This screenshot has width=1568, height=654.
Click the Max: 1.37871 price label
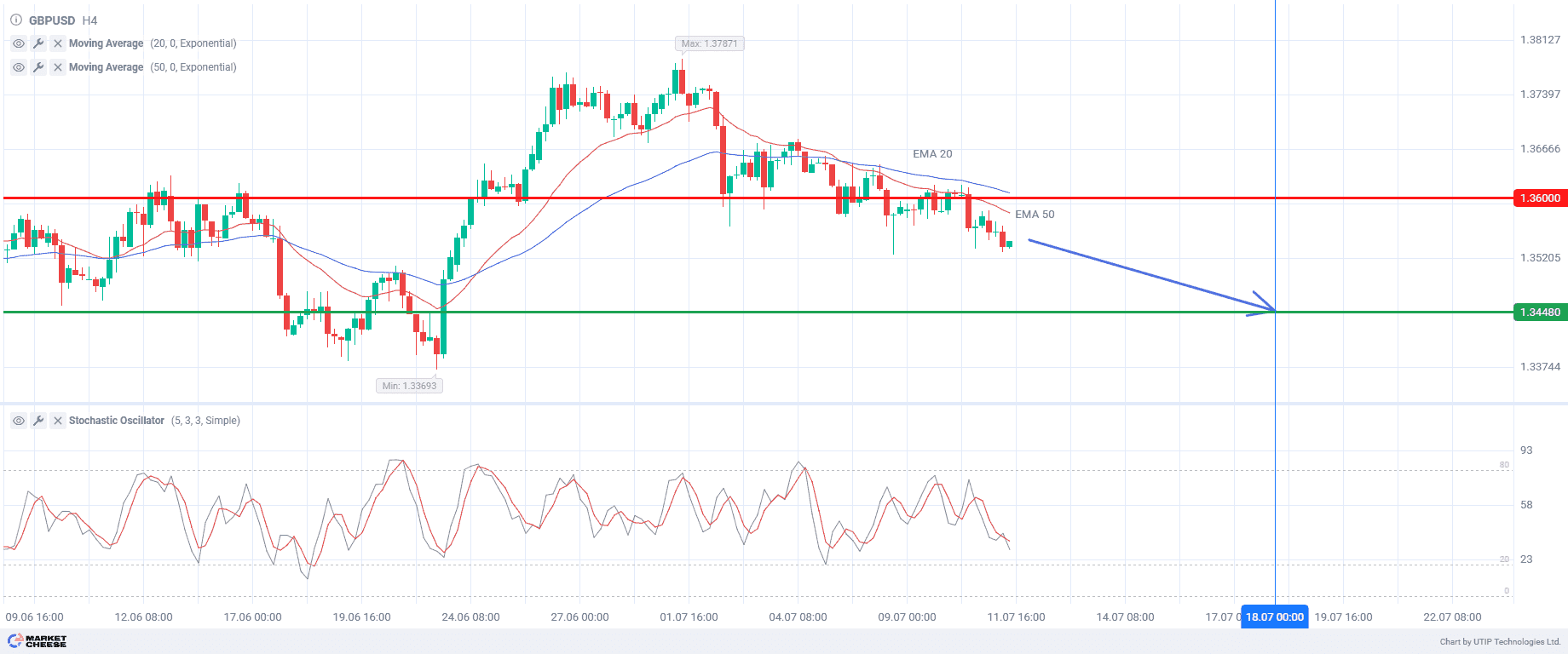coord(709,43)
